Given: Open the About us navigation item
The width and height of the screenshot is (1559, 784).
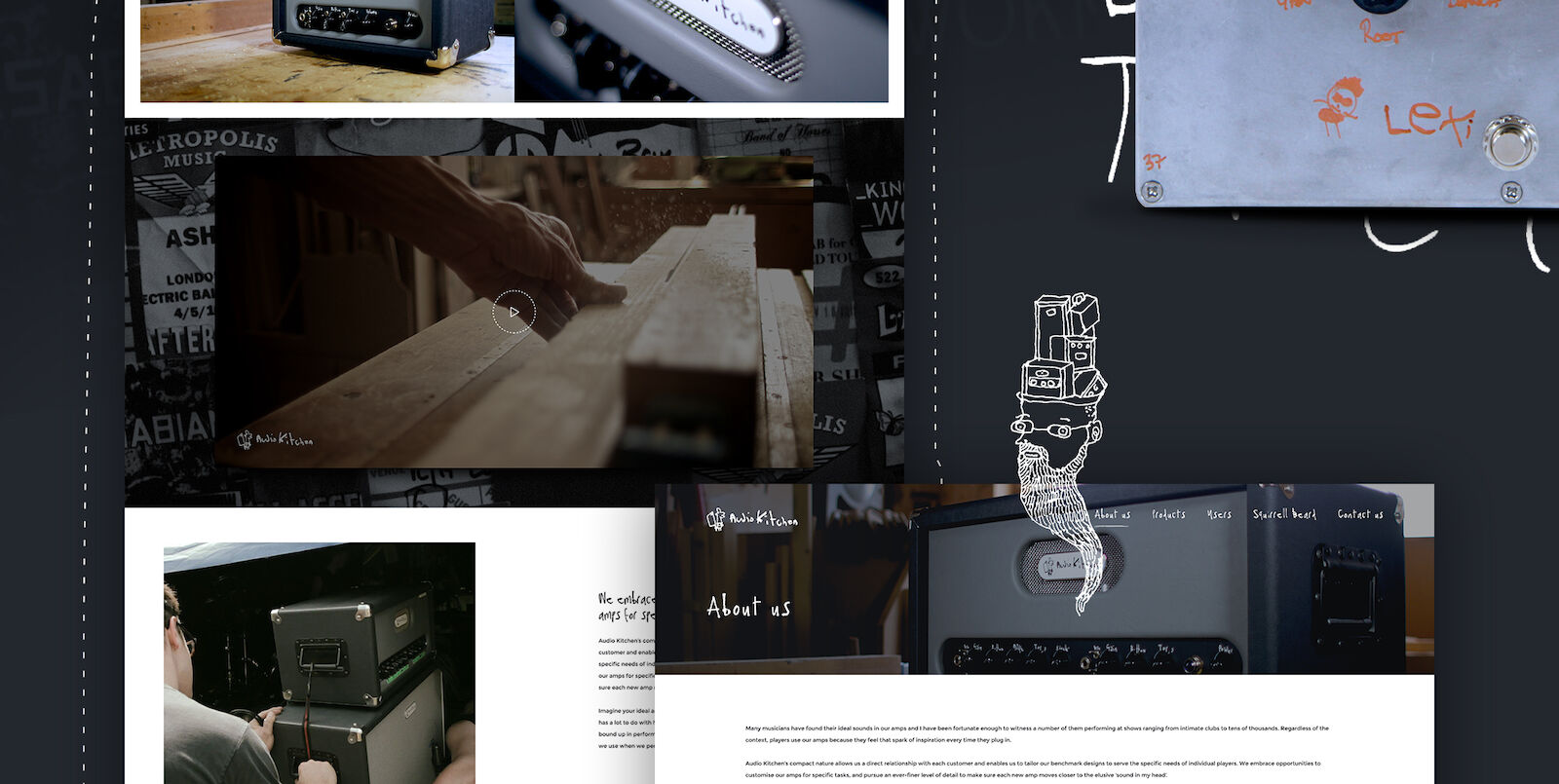Looking at the screenshot, I should coord(1112,514).
